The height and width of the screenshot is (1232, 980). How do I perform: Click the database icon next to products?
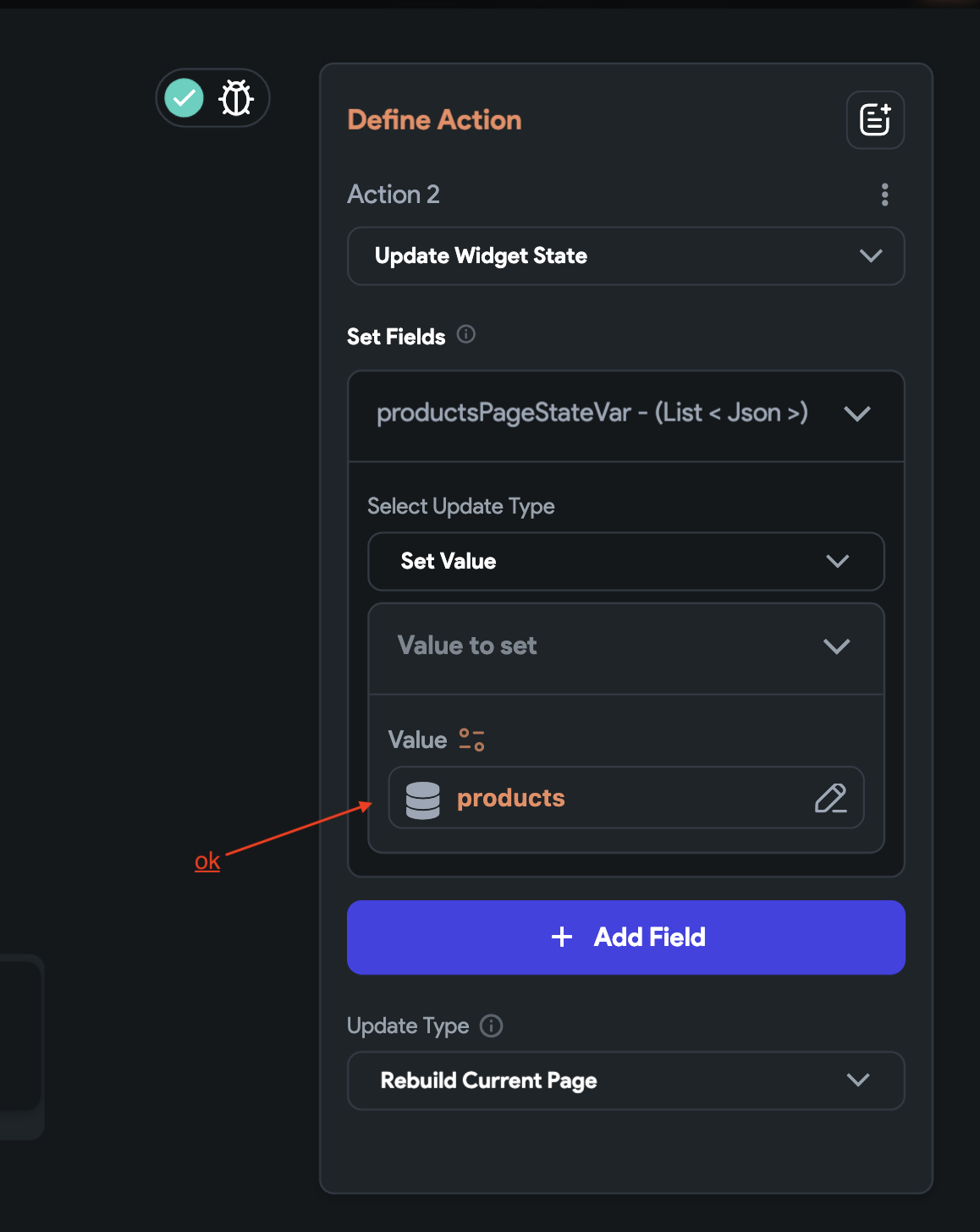424,798
